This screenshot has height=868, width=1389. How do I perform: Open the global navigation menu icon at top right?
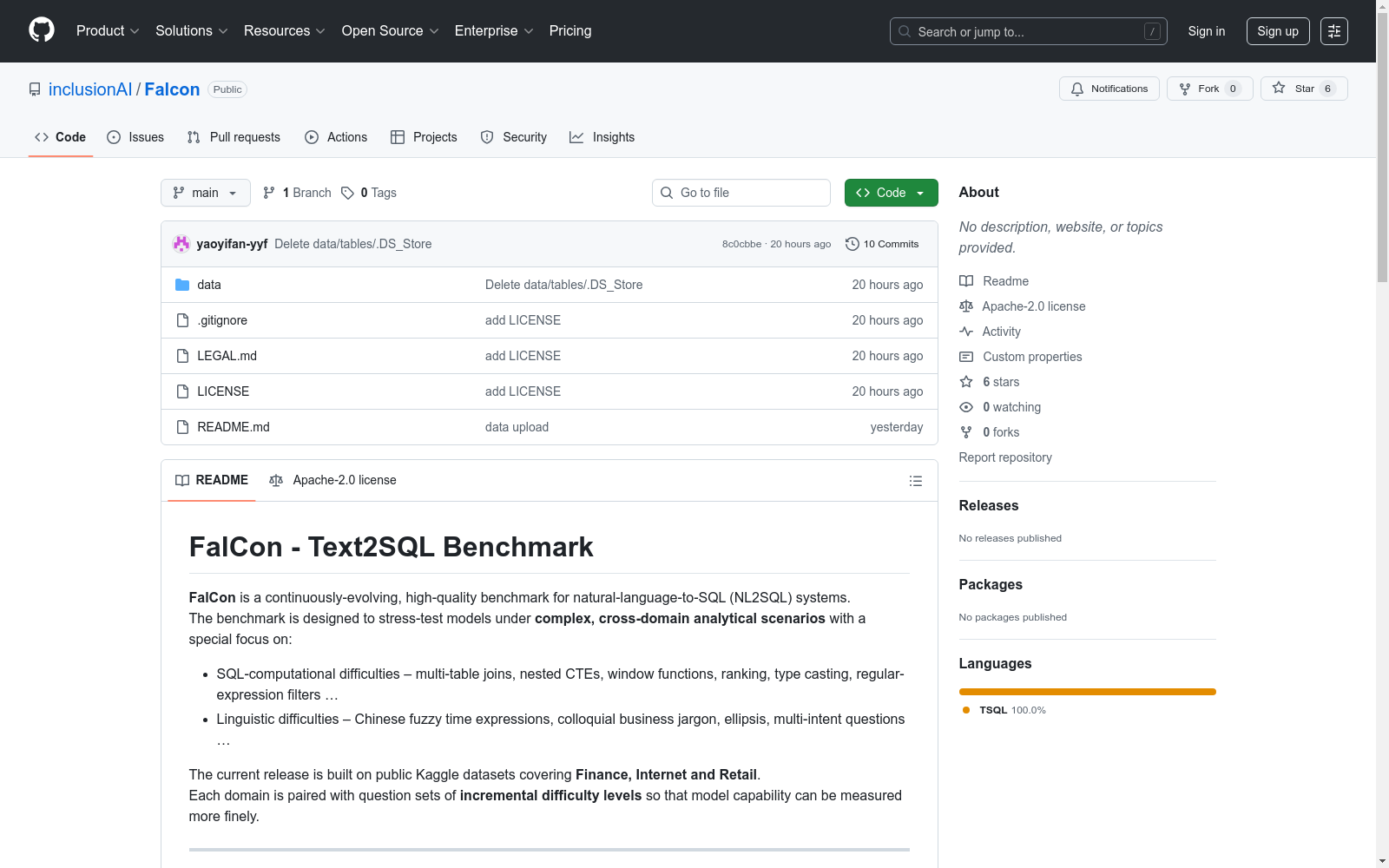1333,31
